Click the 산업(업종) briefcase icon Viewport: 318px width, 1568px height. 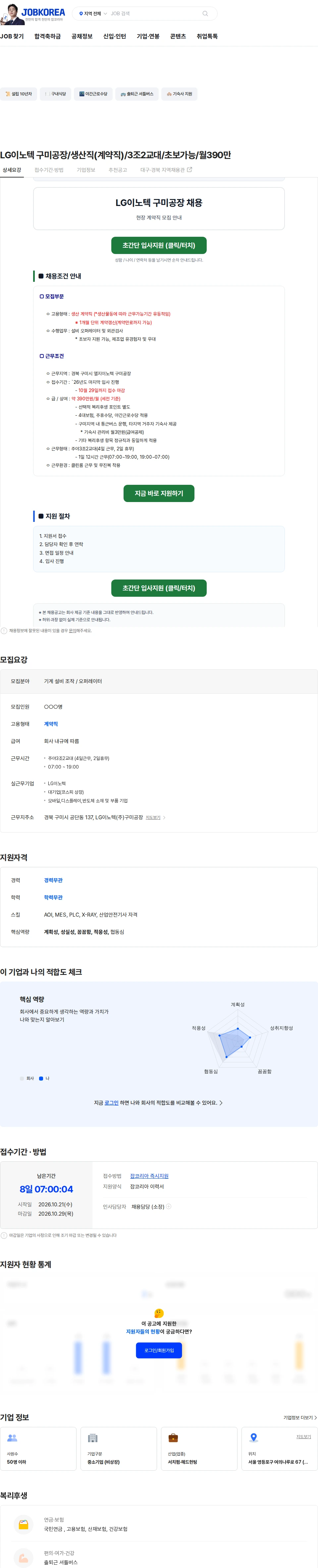click(x=173, y=1438)
